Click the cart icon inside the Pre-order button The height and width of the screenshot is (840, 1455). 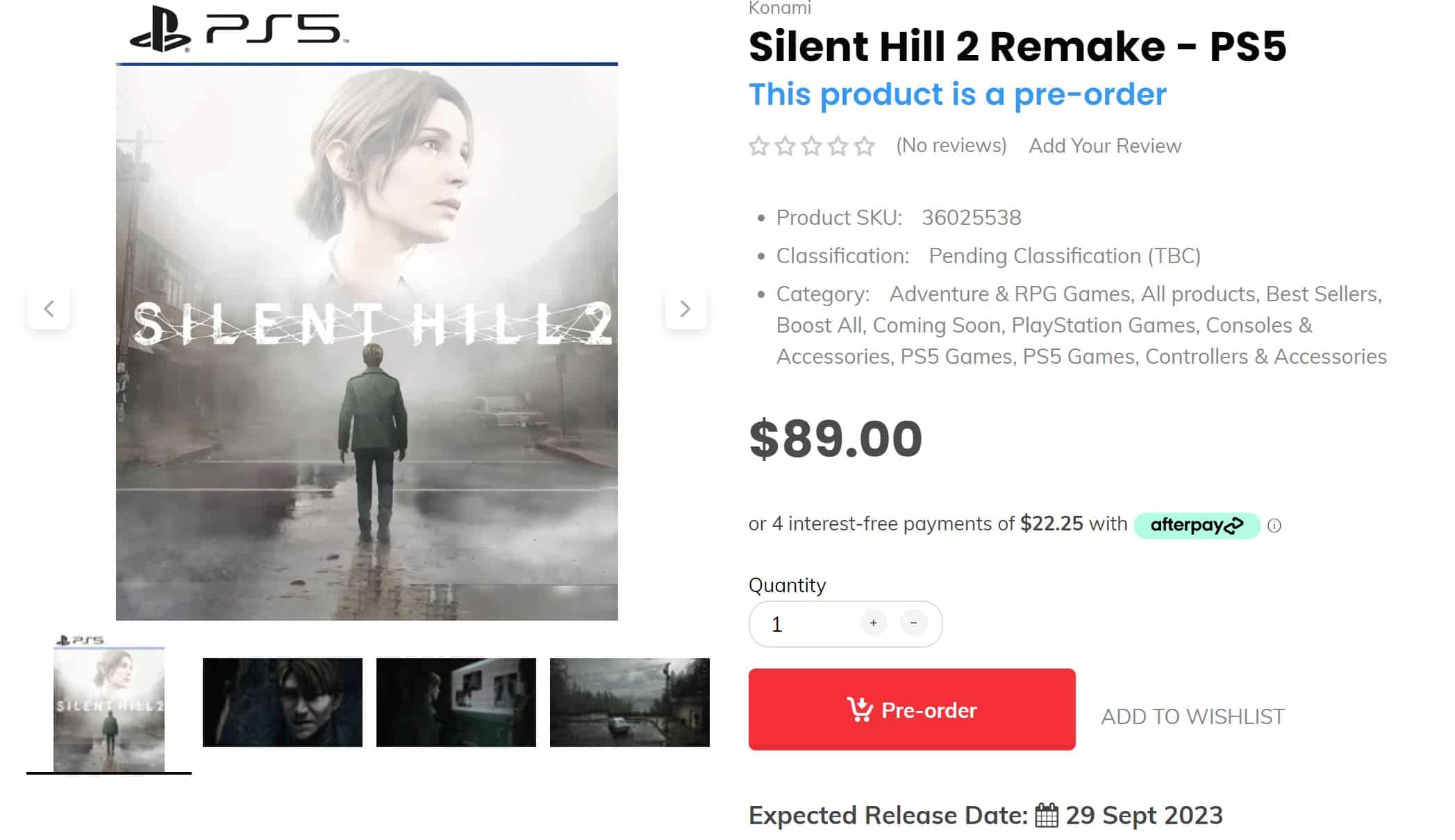(x=860, y=710)
